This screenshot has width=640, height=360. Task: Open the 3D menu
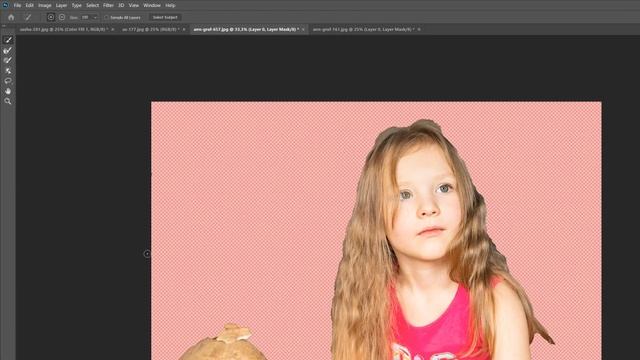(121, 5)
